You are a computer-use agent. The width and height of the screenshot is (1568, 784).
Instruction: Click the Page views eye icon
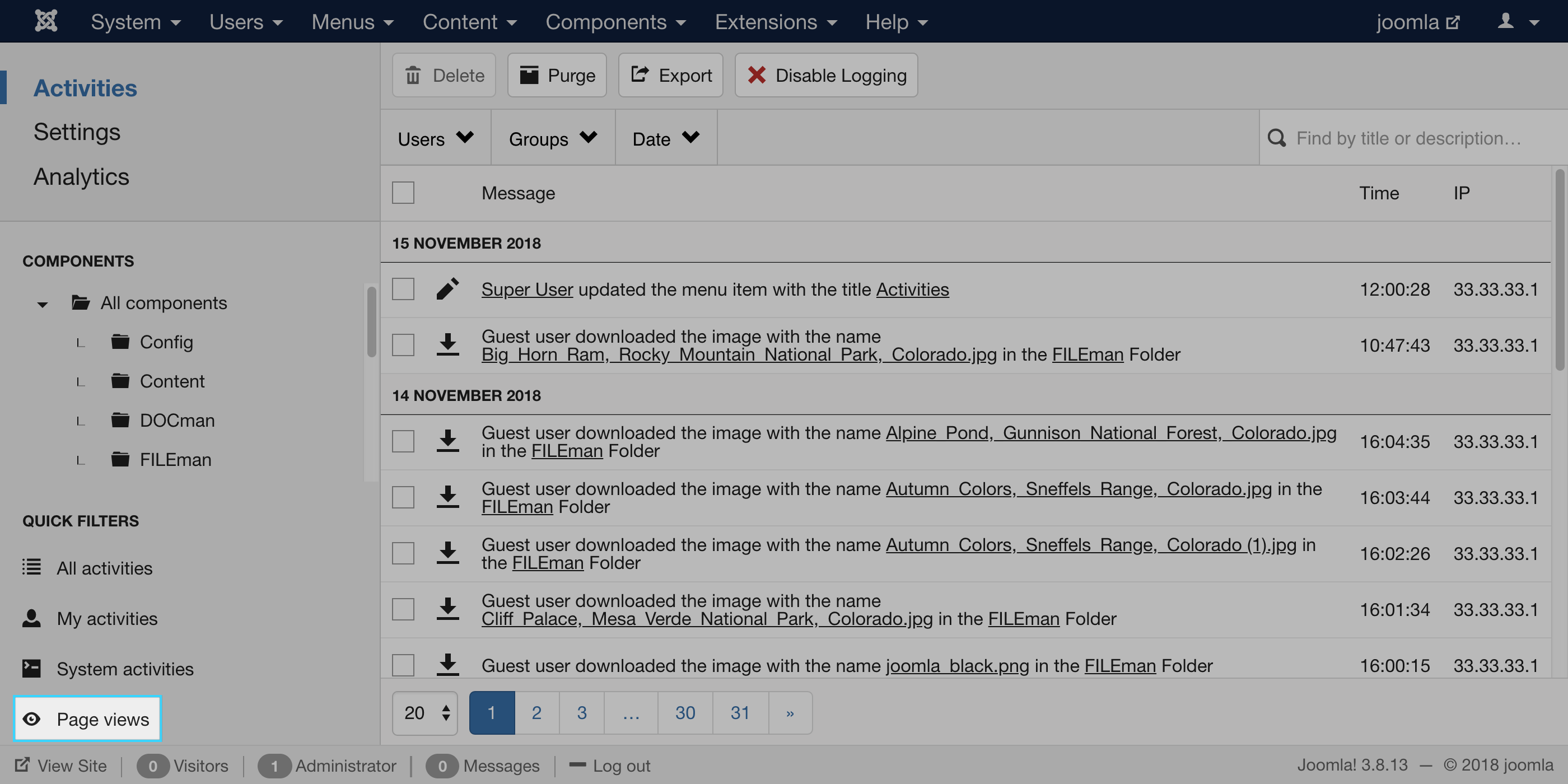coord(32,719)
